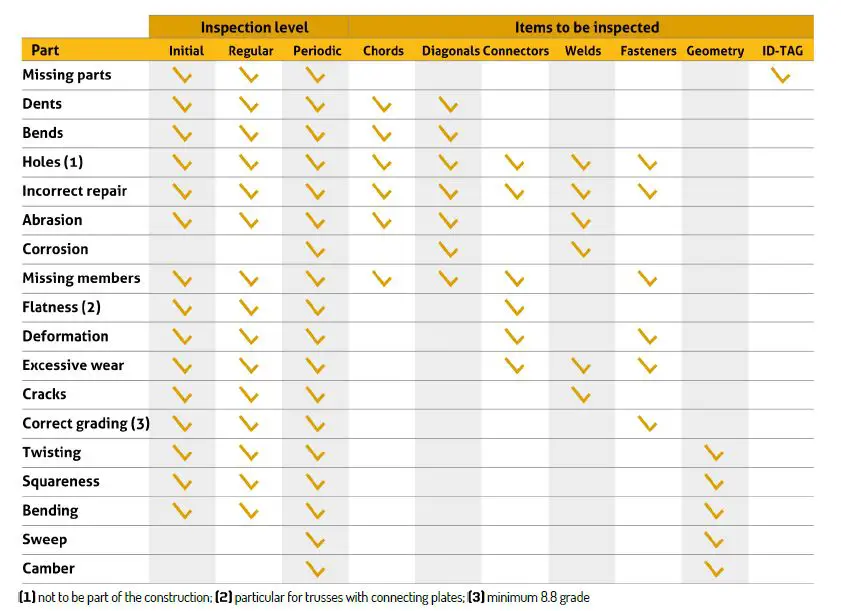Screen dimensions: 841x611
Task: Click the ID-TAG checkmark for Missing parts
Action: coord(781,75)
